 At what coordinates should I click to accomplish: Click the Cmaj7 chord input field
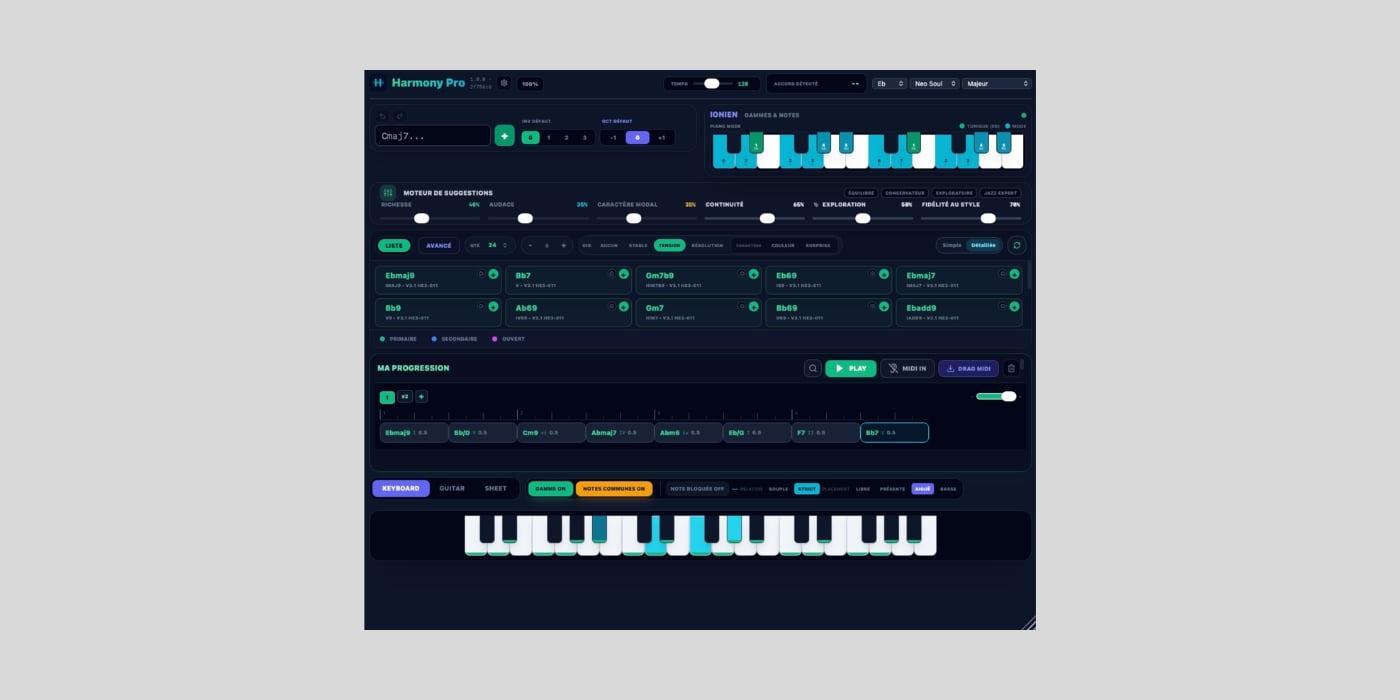[433, 136]
